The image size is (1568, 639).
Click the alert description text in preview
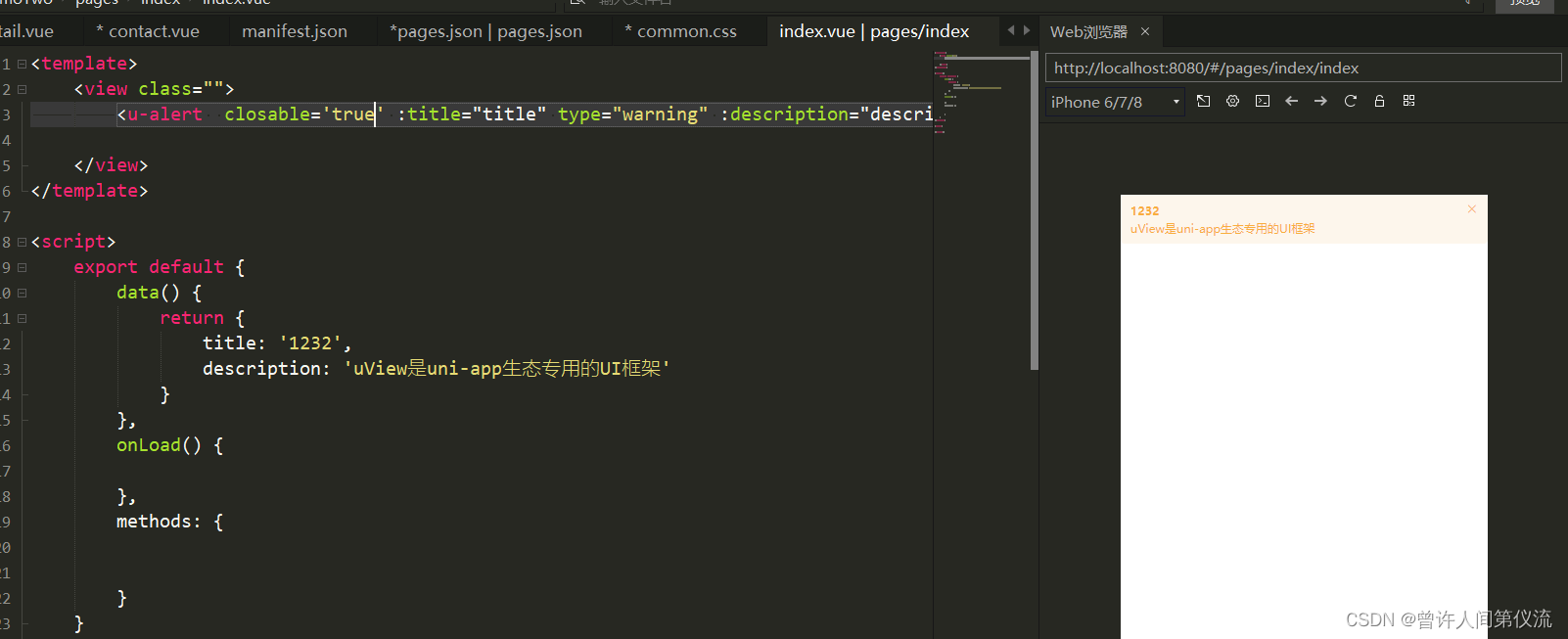tap(1222, 229)
